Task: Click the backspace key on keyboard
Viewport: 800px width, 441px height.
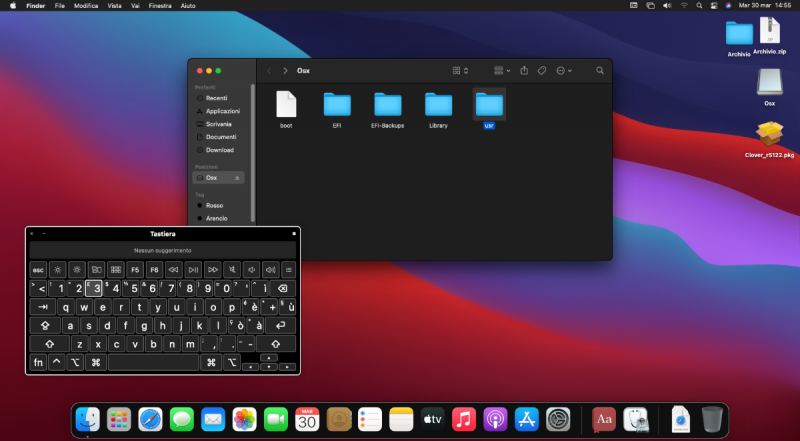Action: [x=282, y=288]
